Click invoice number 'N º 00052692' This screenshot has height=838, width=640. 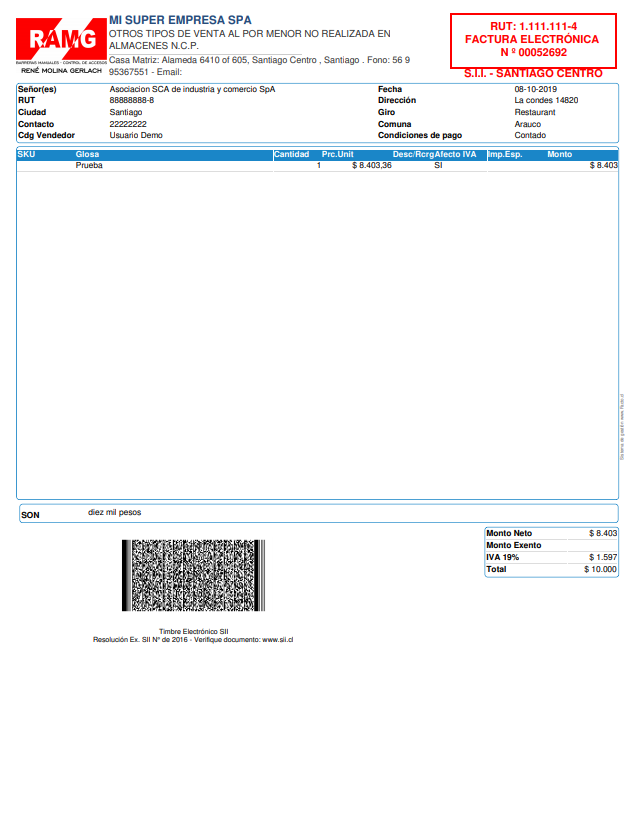pos(533,52)
